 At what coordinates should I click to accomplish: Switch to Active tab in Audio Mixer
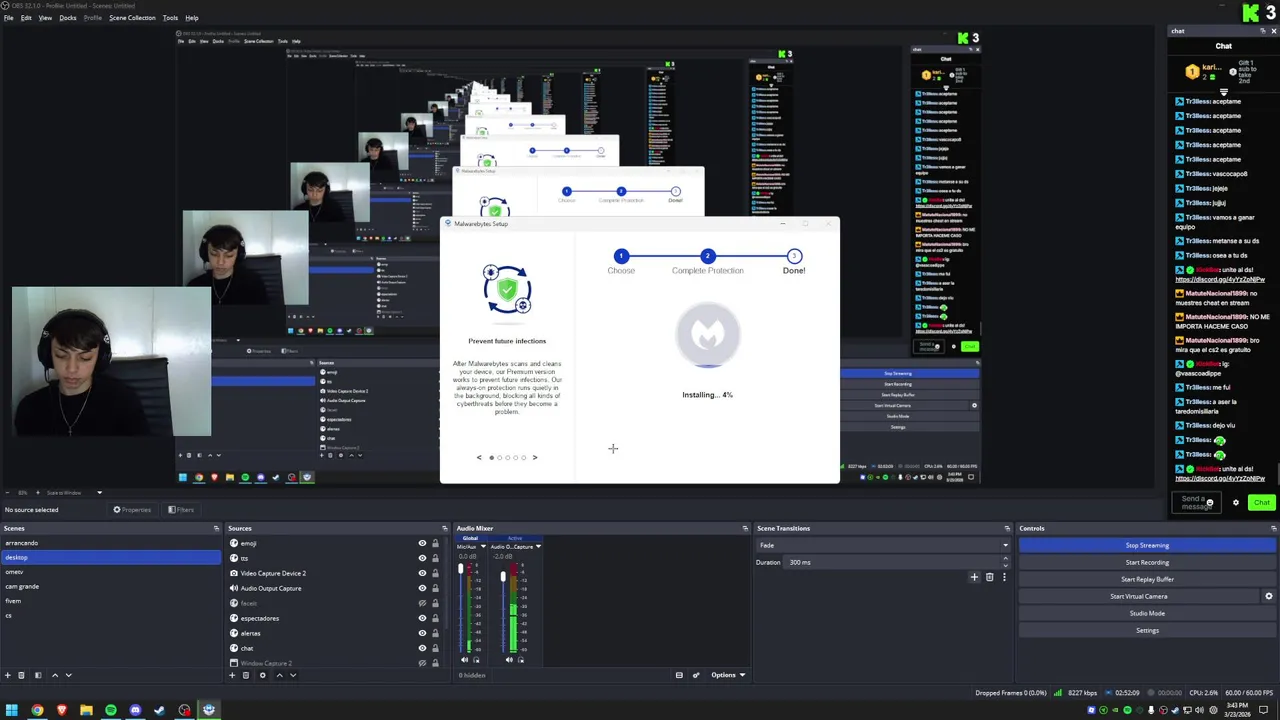pos(515,538)
